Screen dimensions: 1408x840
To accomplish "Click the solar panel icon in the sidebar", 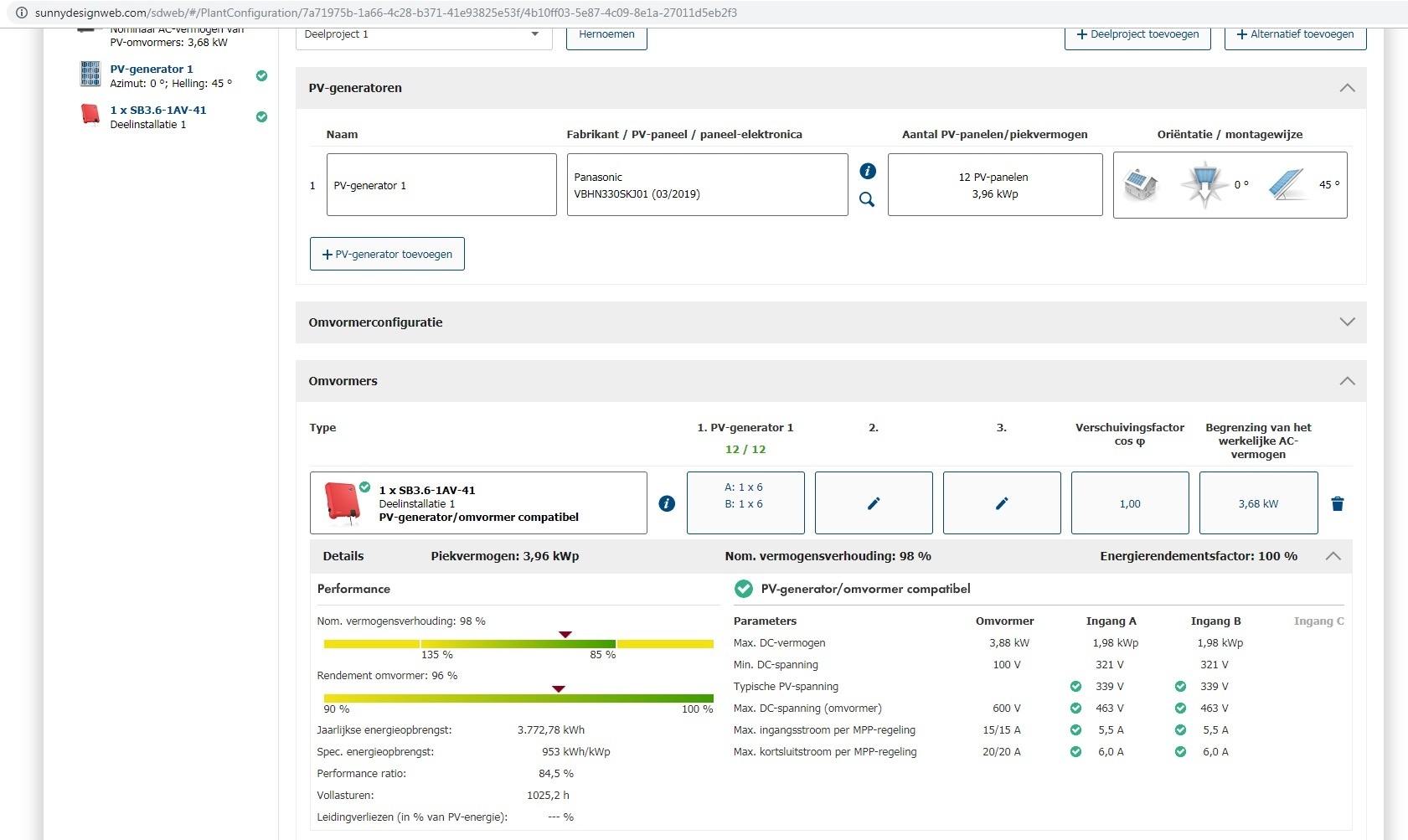I will tap(90, 75).
